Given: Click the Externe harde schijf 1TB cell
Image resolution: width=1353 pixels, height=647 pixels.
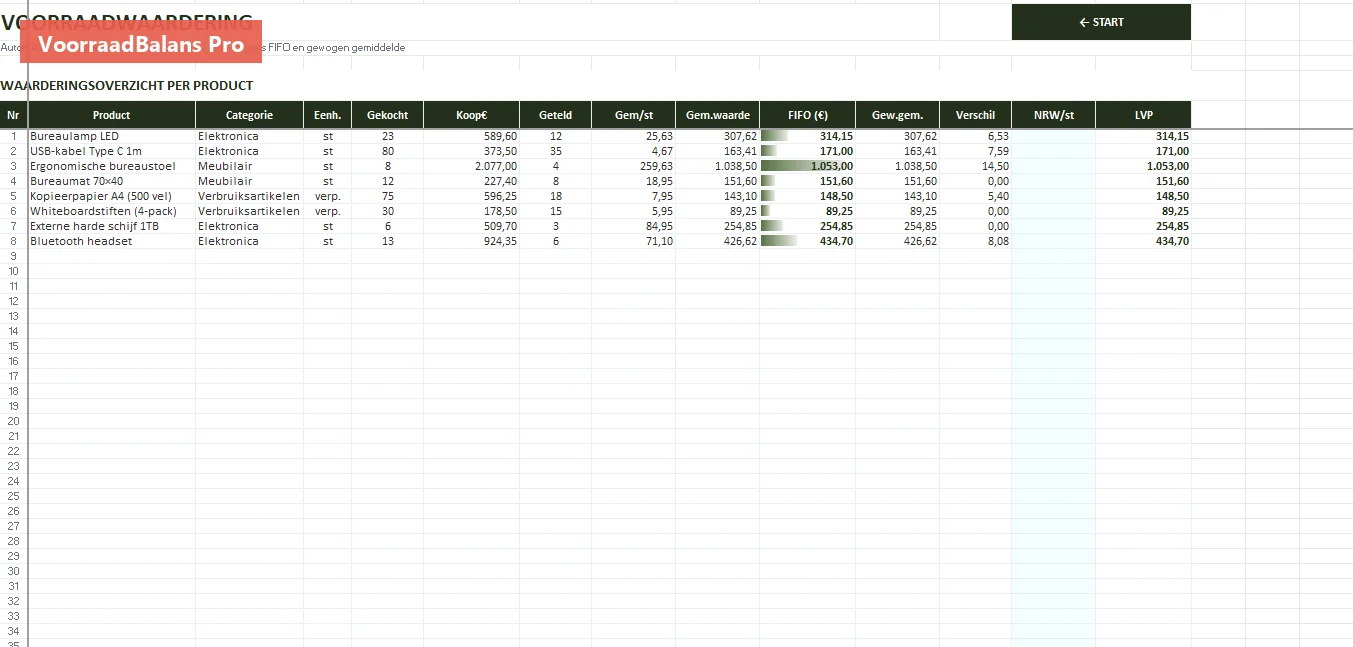Looking at the screenshot, I should click(x=112, y=226).
